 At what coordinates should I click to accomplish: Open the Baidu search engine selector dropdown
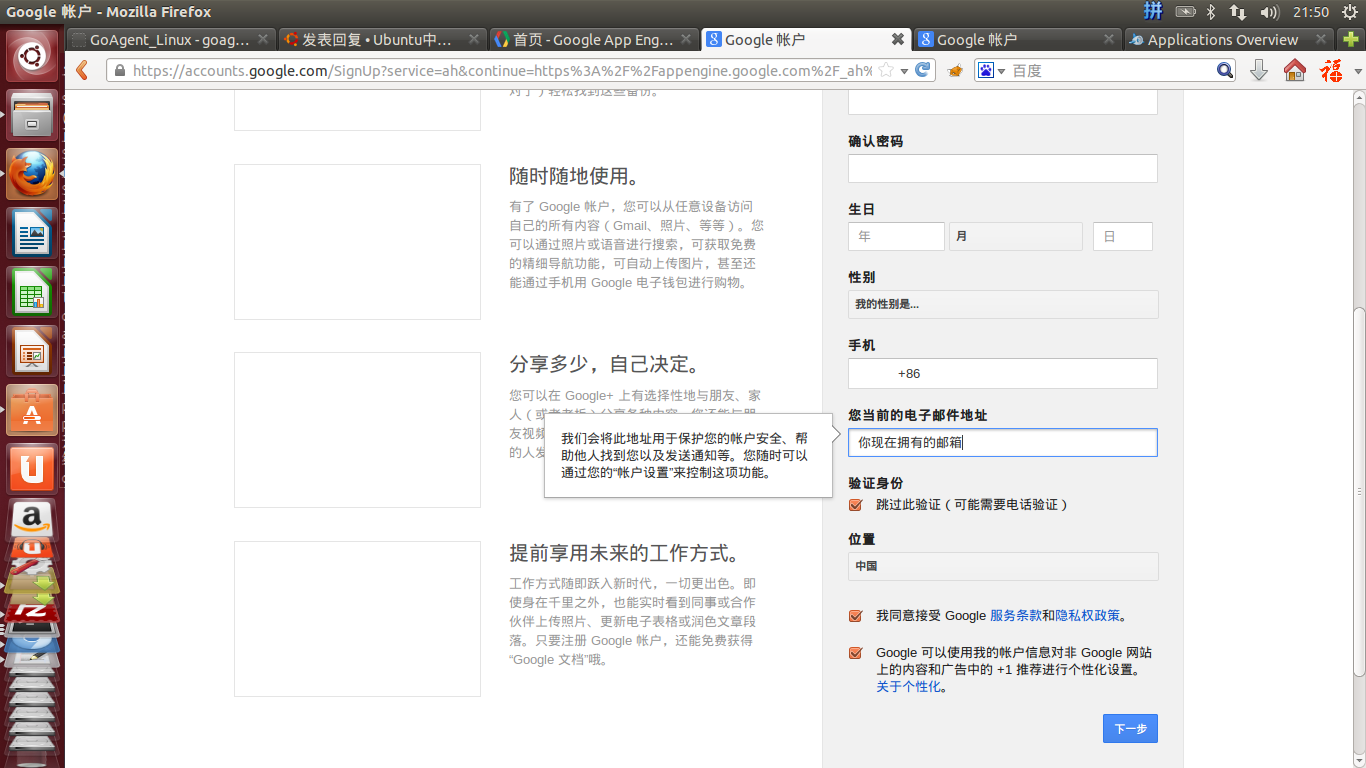coord(992,71)
